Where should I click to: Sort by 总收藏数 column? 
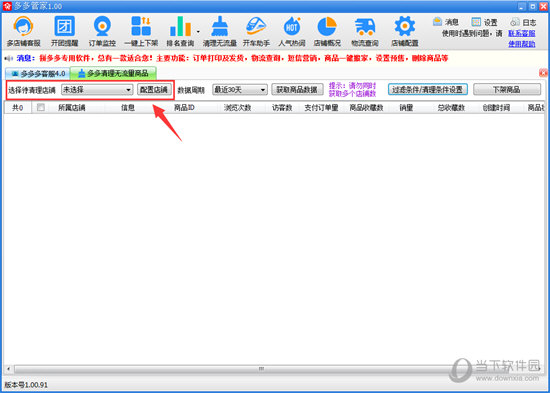click(451, 108)
